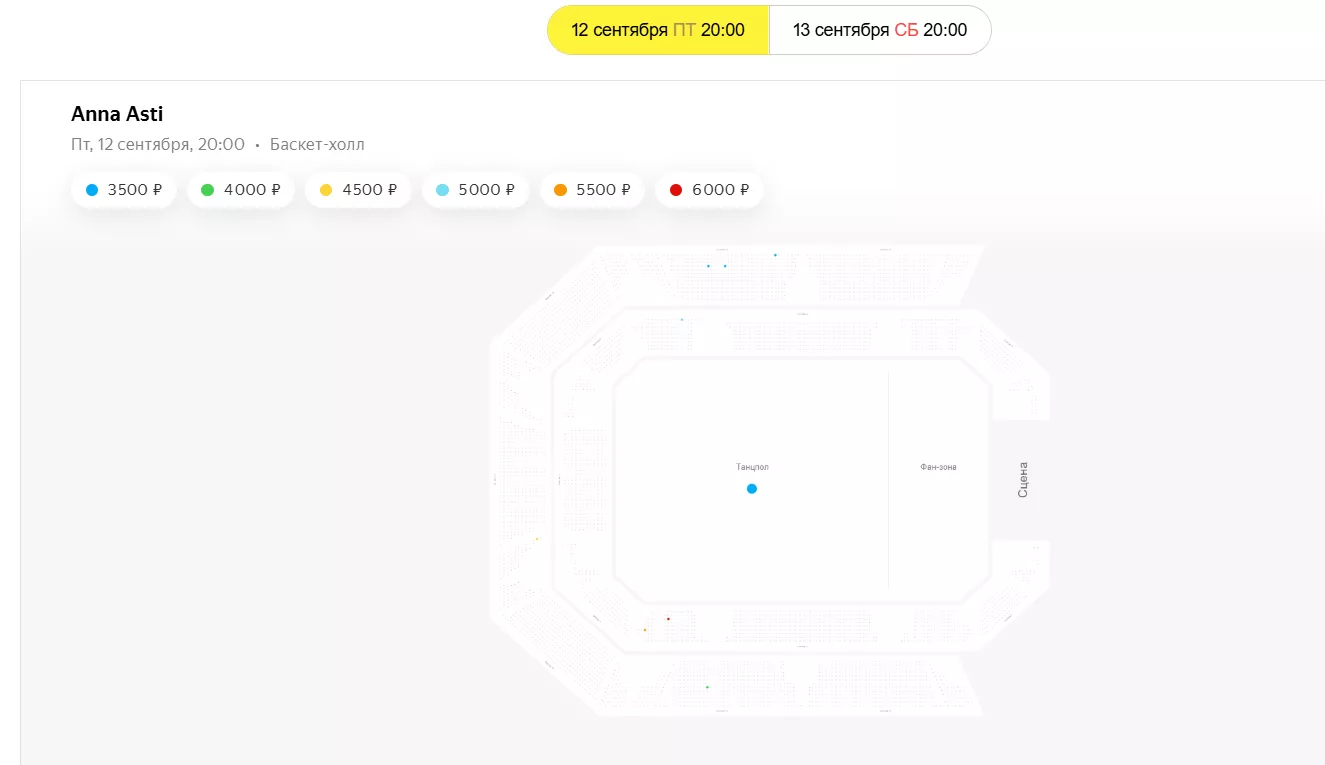This screenshot has width=1325, height=765.
Task: Click the light blue 5000 ₽ price chip
Action: click(x=475, y=190)
